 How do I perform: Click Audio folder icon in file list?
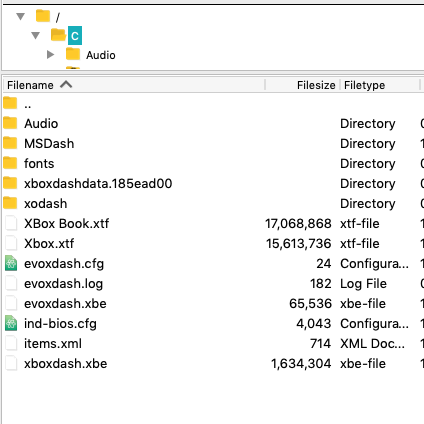pos(10,123)
